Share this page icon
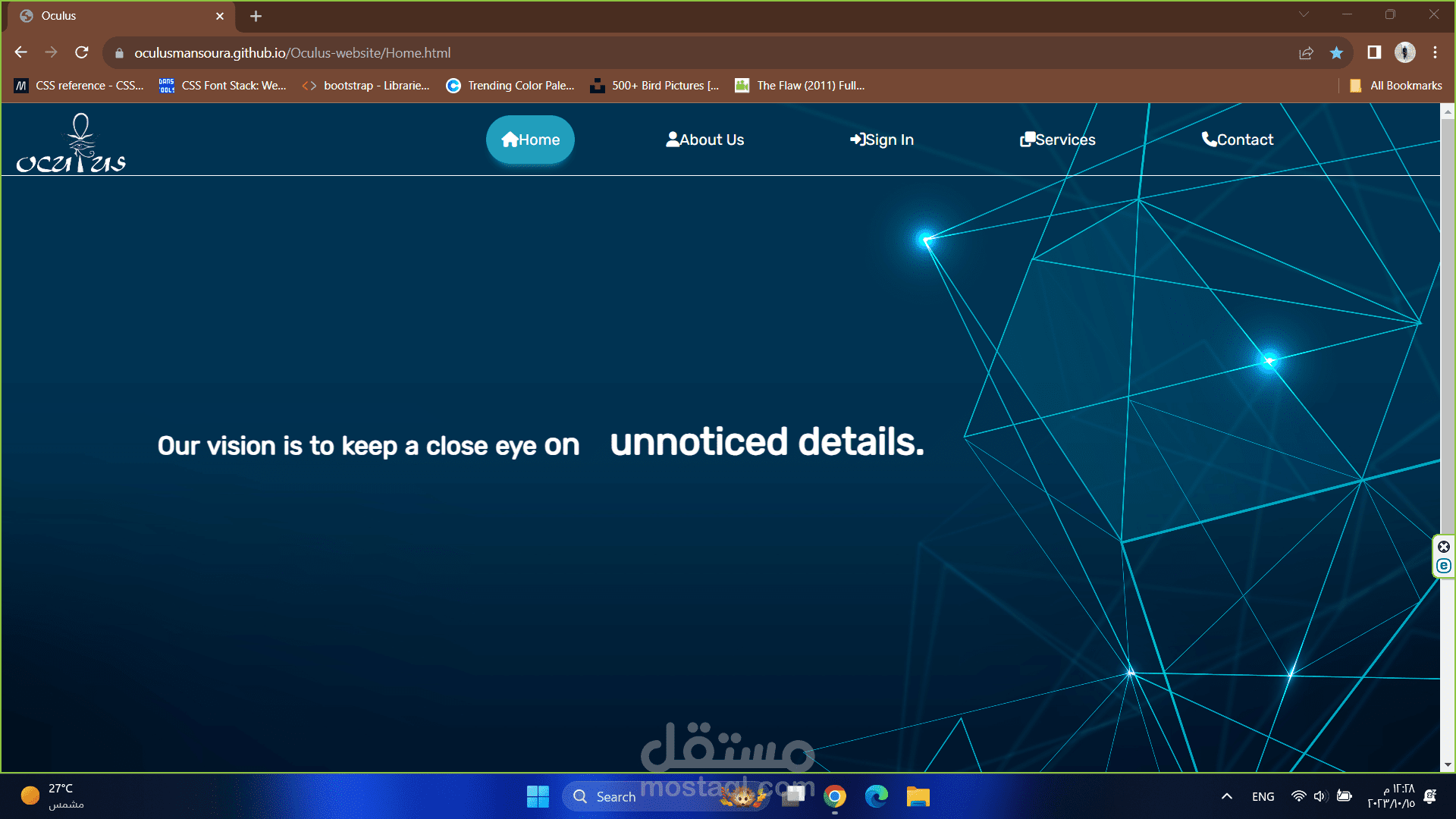 tap(1306, 53)
